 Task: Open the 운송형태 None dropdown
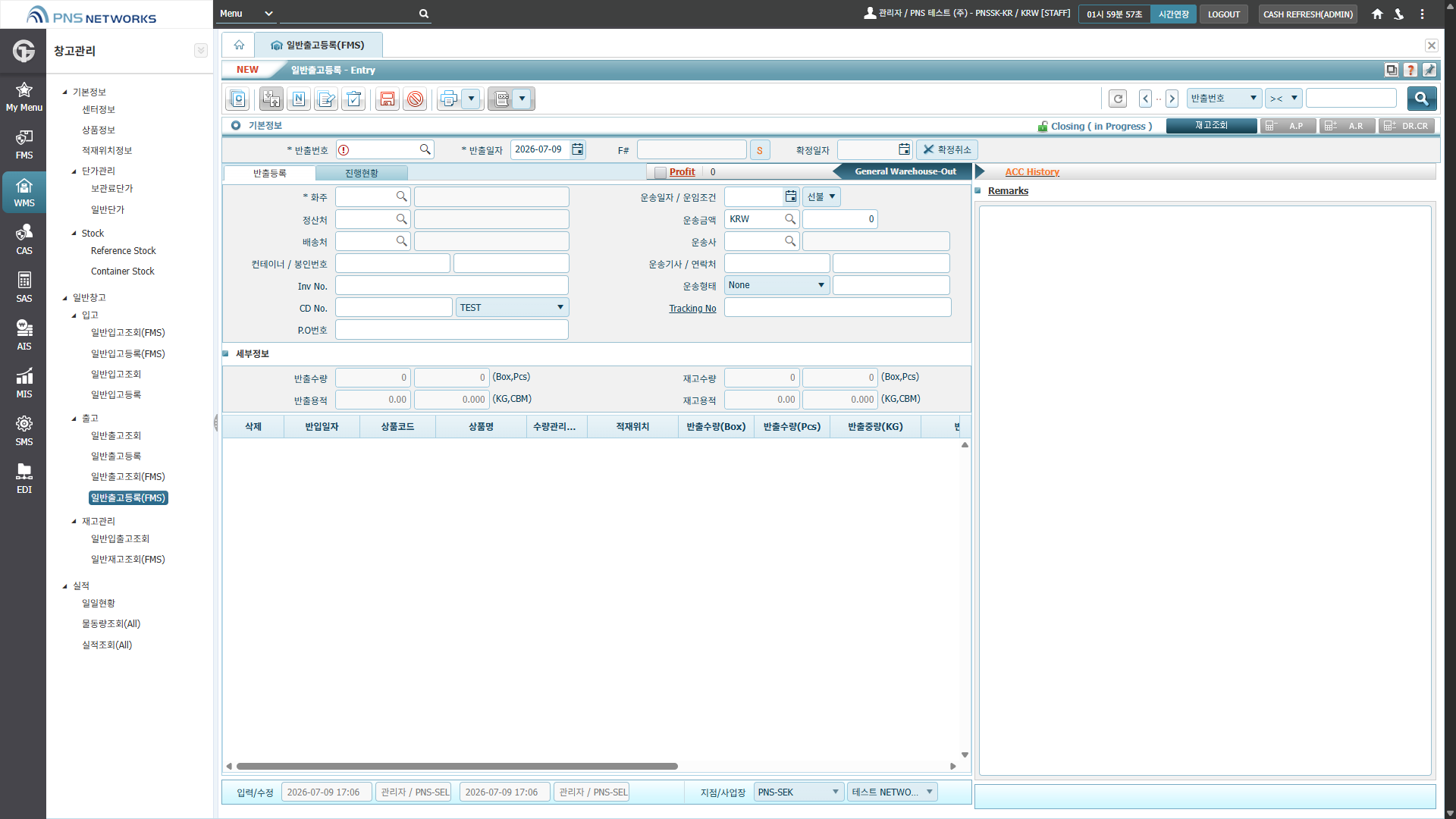pyautogui.click(x=777, y=285)
